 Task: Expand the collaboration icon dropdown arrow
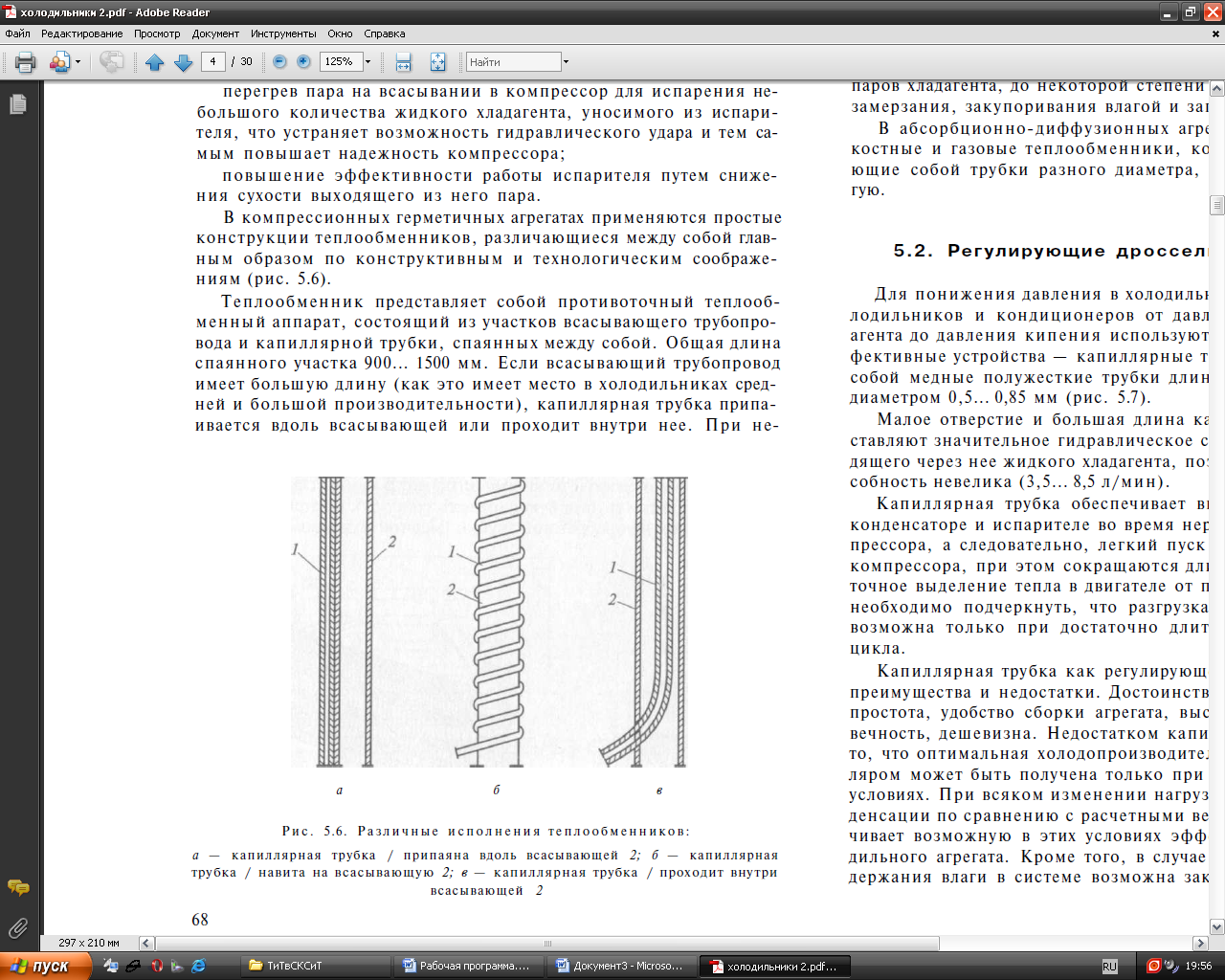pyautogui.click(x=78, y=62)
